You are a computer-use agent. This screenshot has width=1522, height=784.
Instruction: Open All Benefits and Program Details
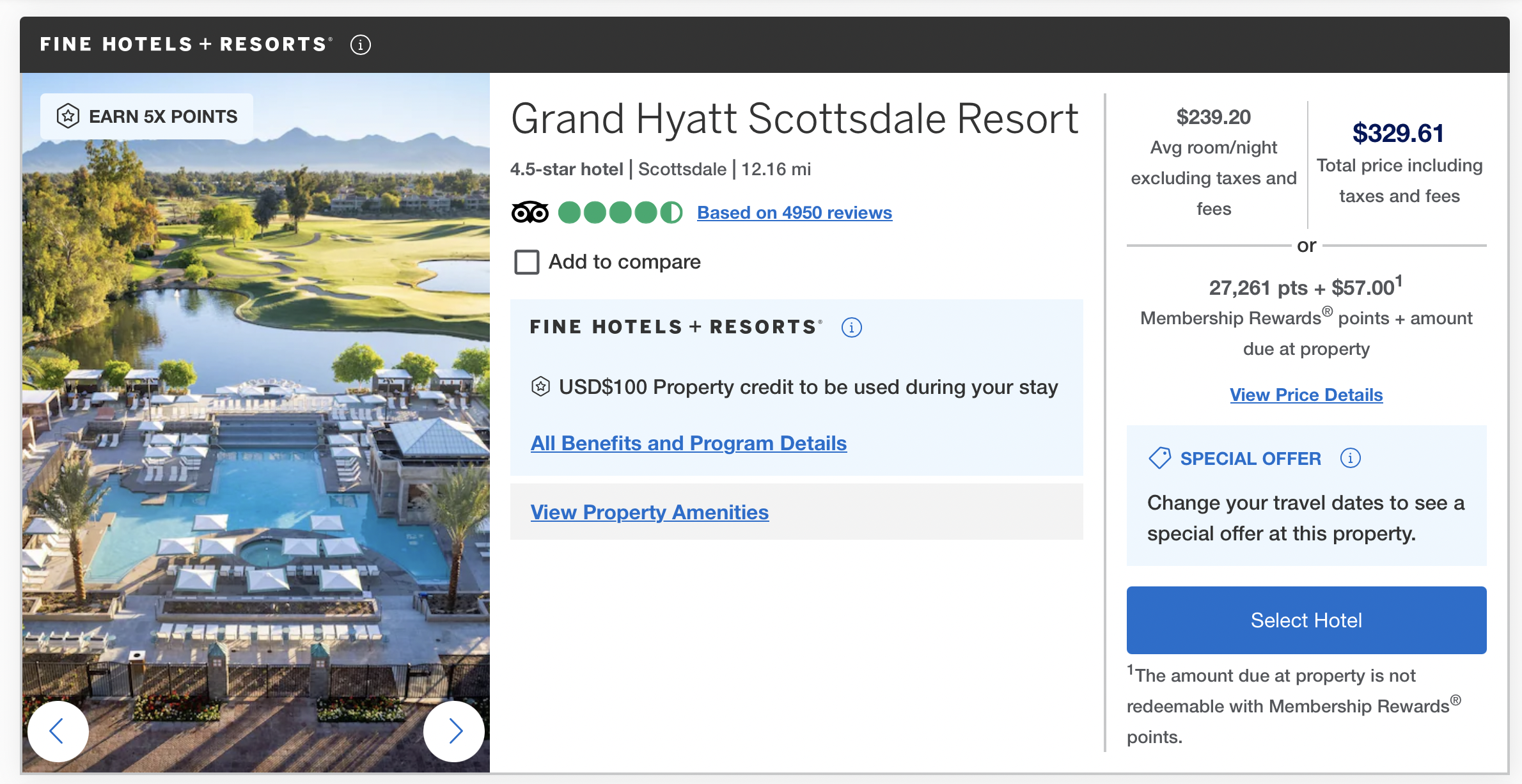[689, 443]
